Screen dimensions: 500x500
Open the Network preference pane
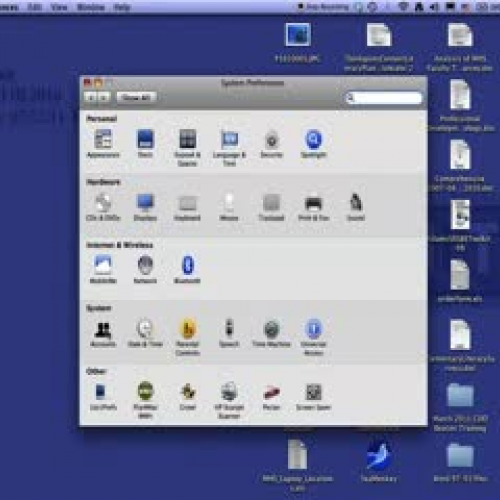pos(145,269)
